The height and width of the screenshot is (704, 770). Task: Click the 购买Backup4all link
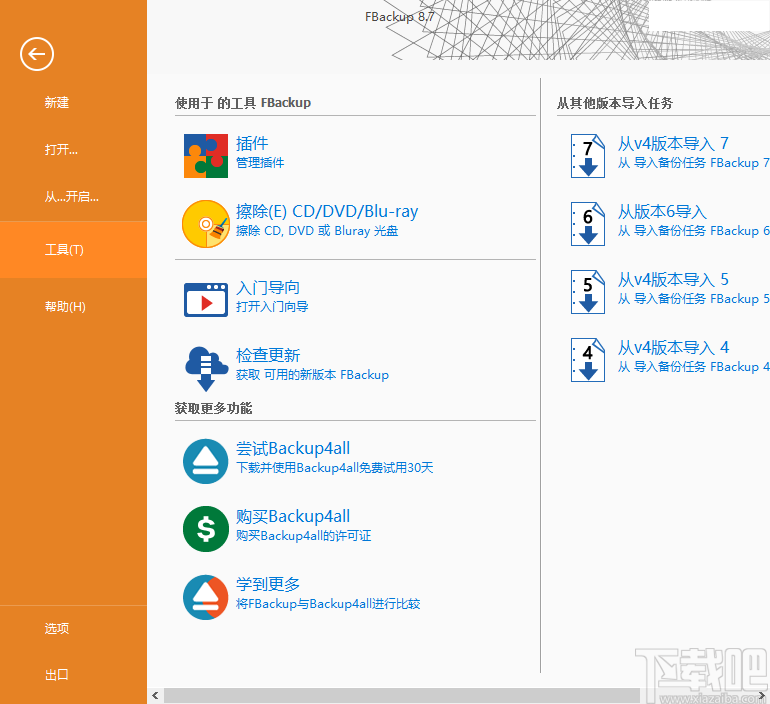[x=293, y=516]
